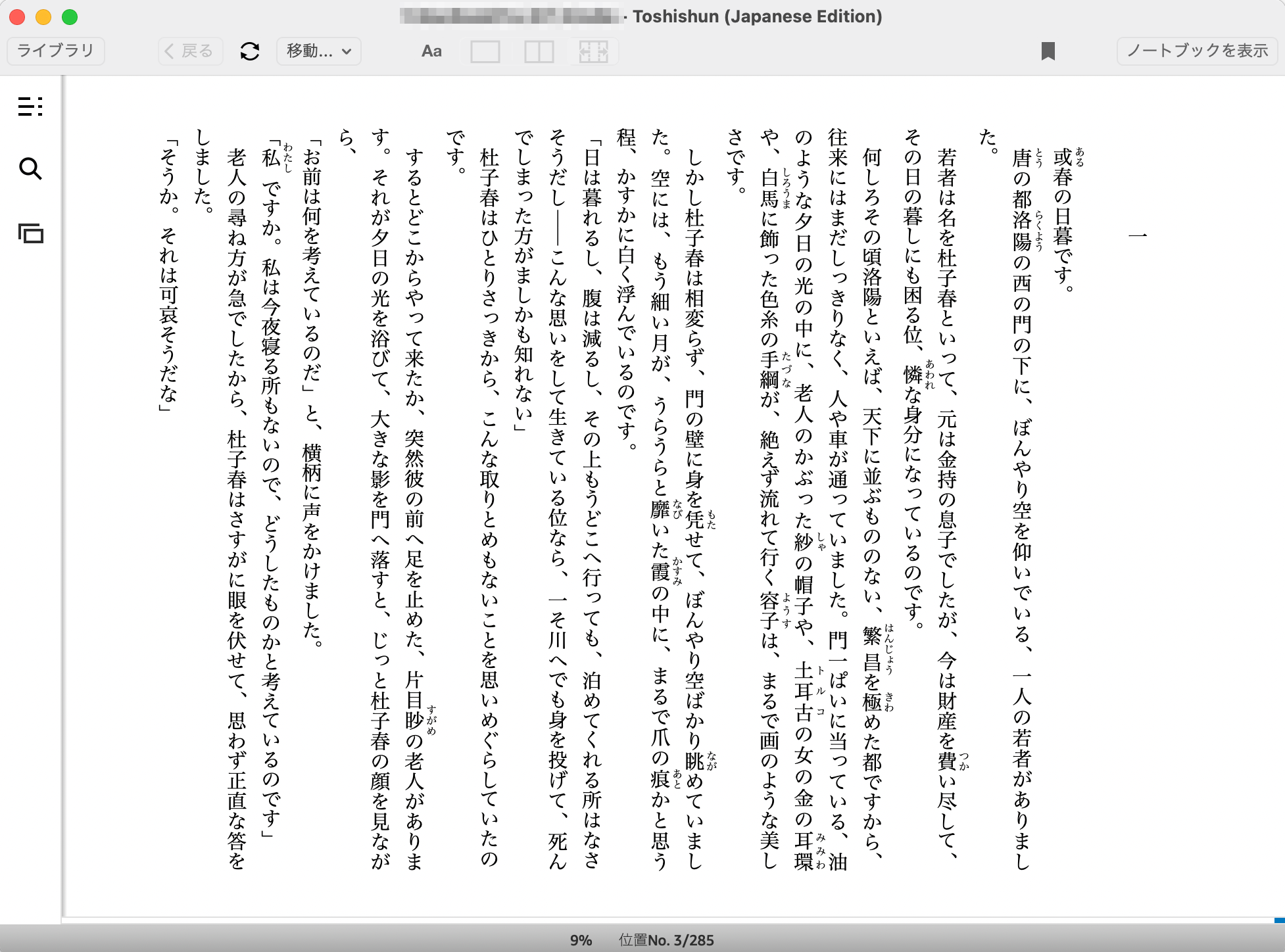Toggle the auto-fit columns layout

click(593, 51)
